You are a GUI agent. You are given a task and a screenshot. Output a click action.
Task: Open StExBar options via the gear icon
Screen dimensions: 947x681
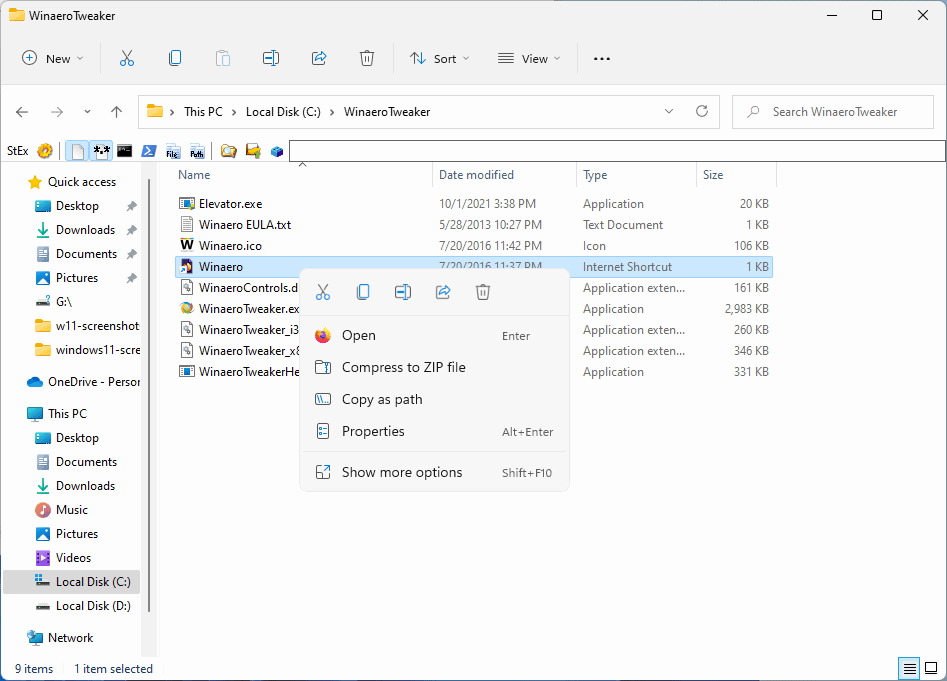coord(44,150)
